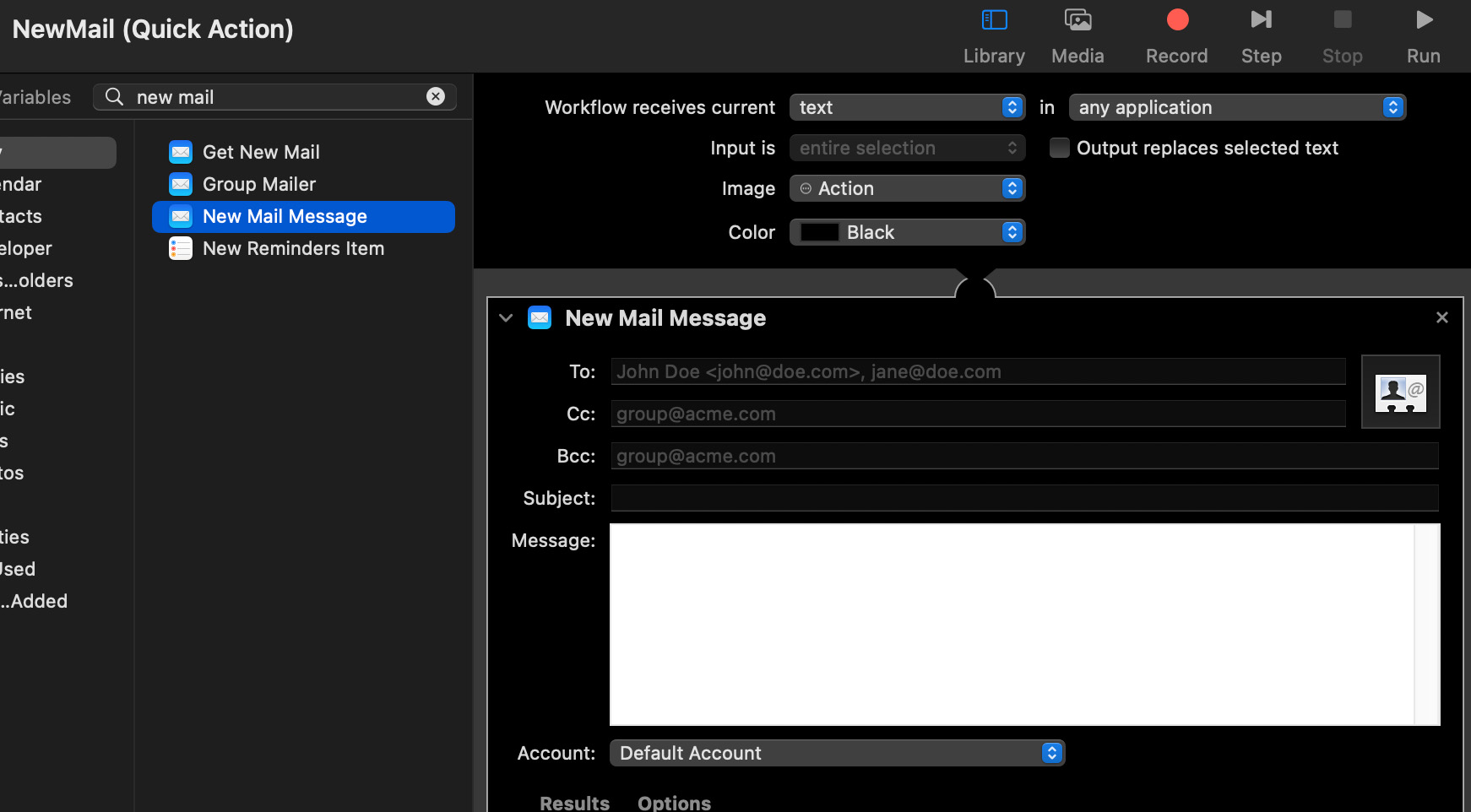Click the black color swatch
The height and width of the screenshot is (812, 1471).
[819, 232]
